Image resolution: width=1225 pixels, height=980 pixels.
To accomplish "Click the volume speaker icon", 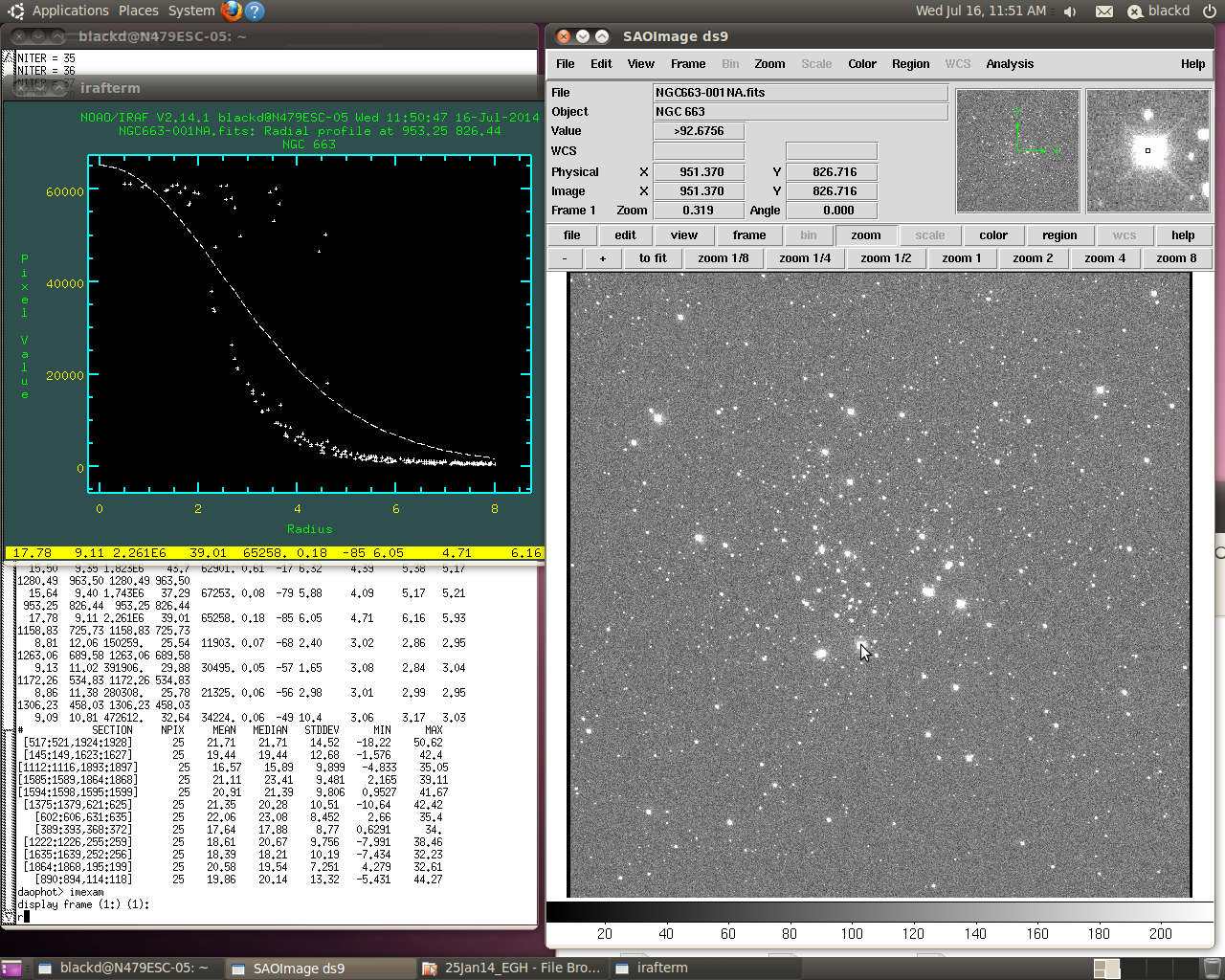I will [x=1070, y=11].
